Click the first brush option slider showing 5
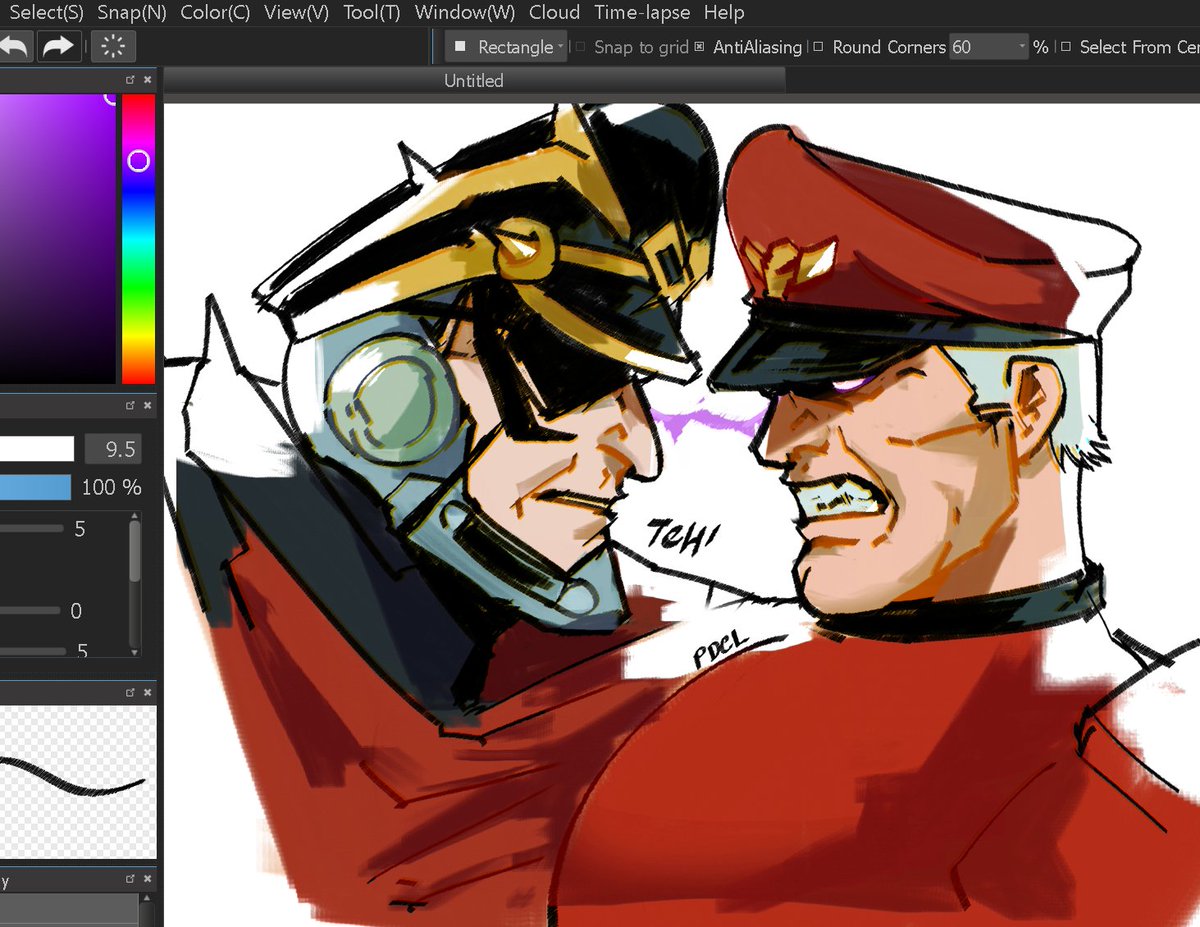 tap(30, 528)
